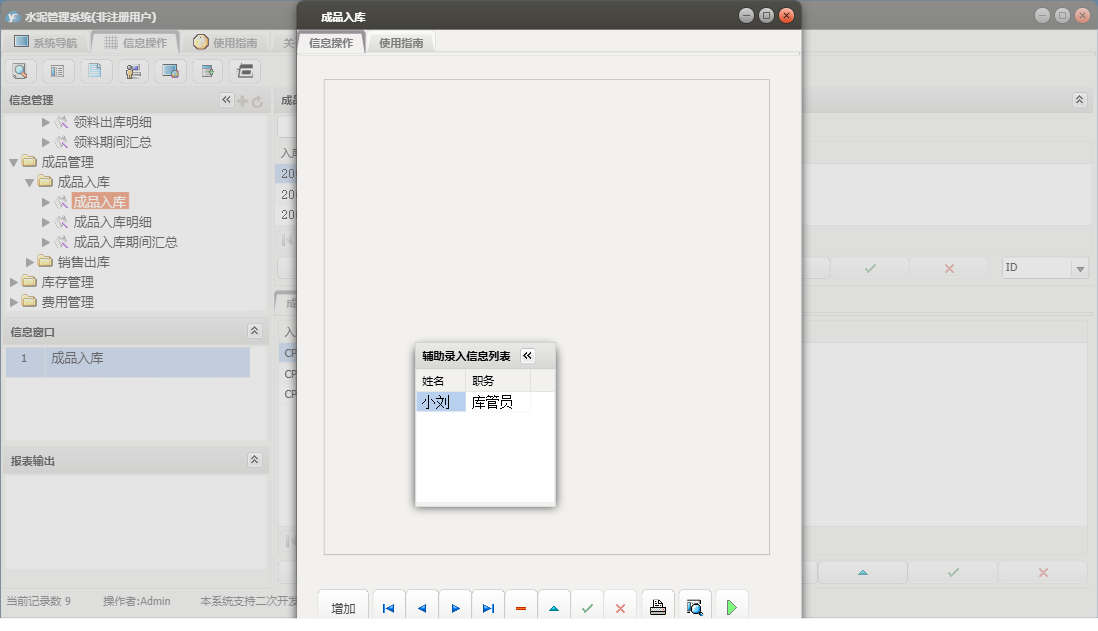
Task: Switch to 使用指南 tab in 成品入库 dialog
Action: [x=401, y=43]
